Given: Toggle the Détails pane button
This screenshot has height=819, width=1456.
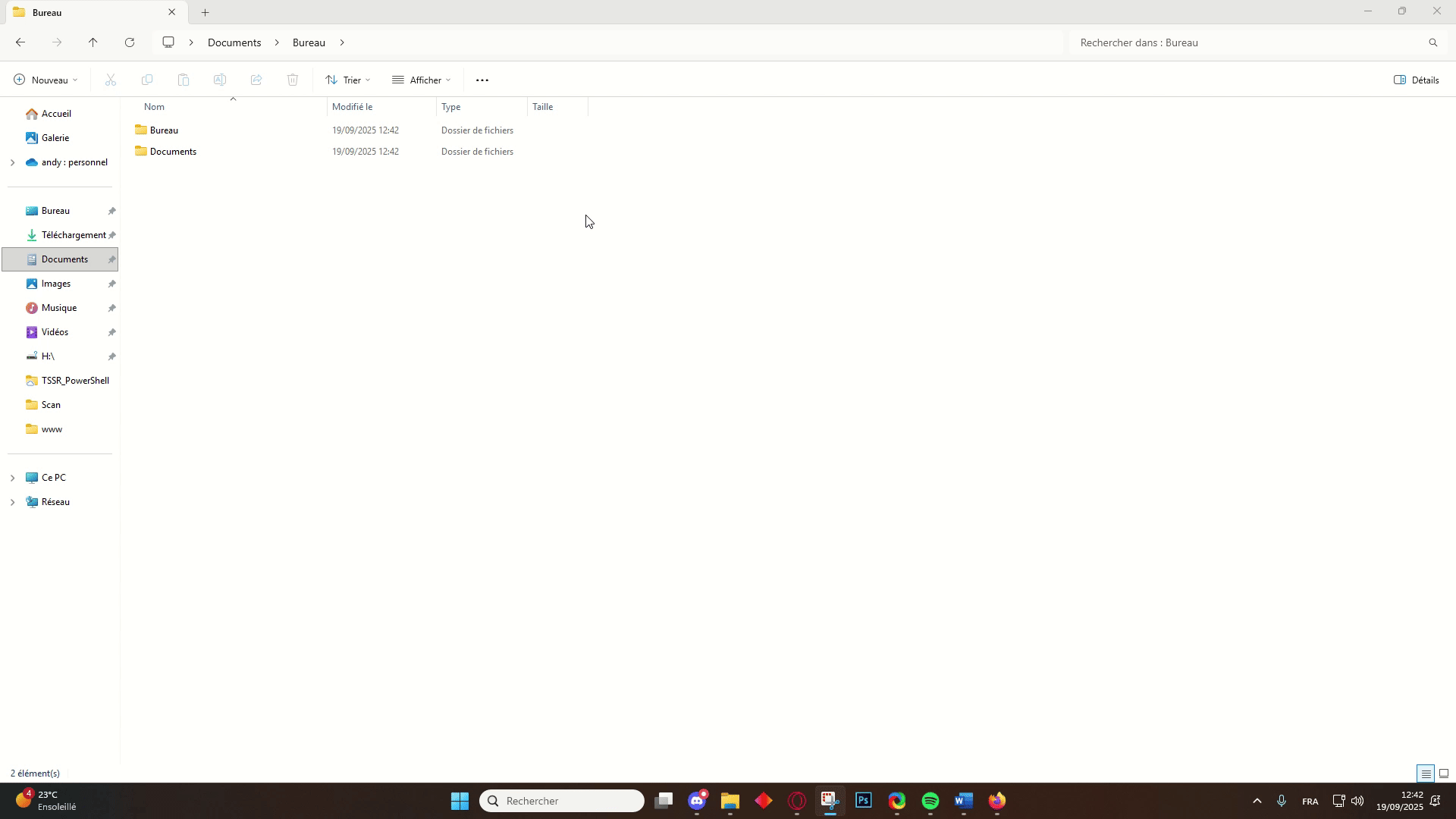Looking at the screenshot, I should (1416, 80).
